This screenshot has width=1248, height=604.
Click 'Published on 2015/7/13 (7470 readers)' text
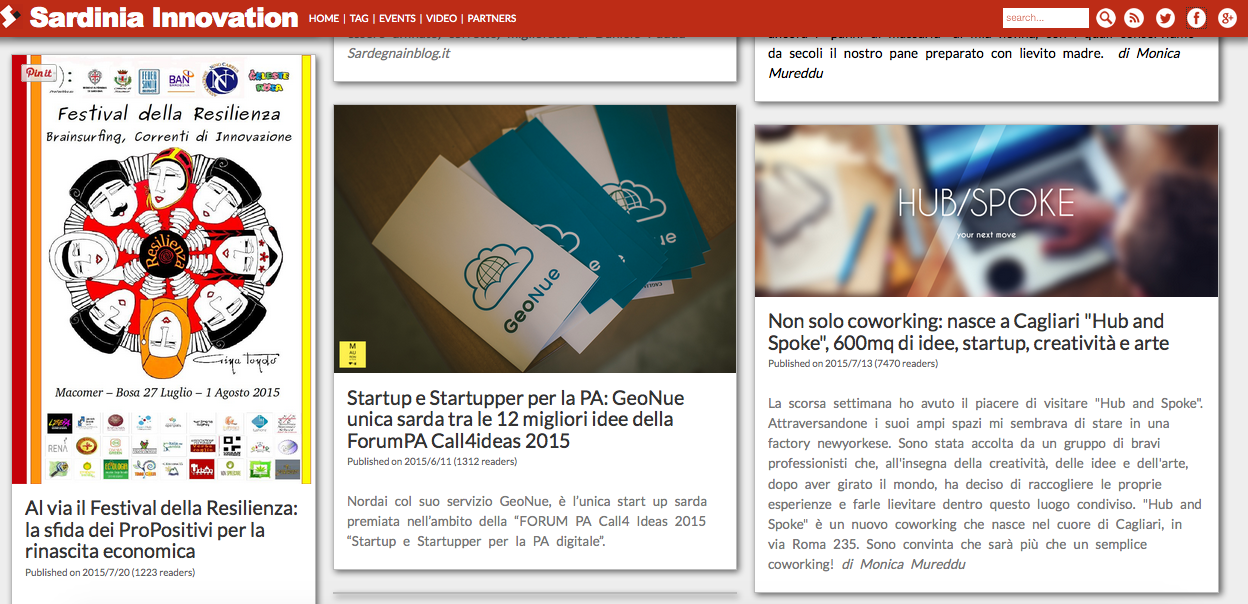pyautogui.click(x=853, y=364)
